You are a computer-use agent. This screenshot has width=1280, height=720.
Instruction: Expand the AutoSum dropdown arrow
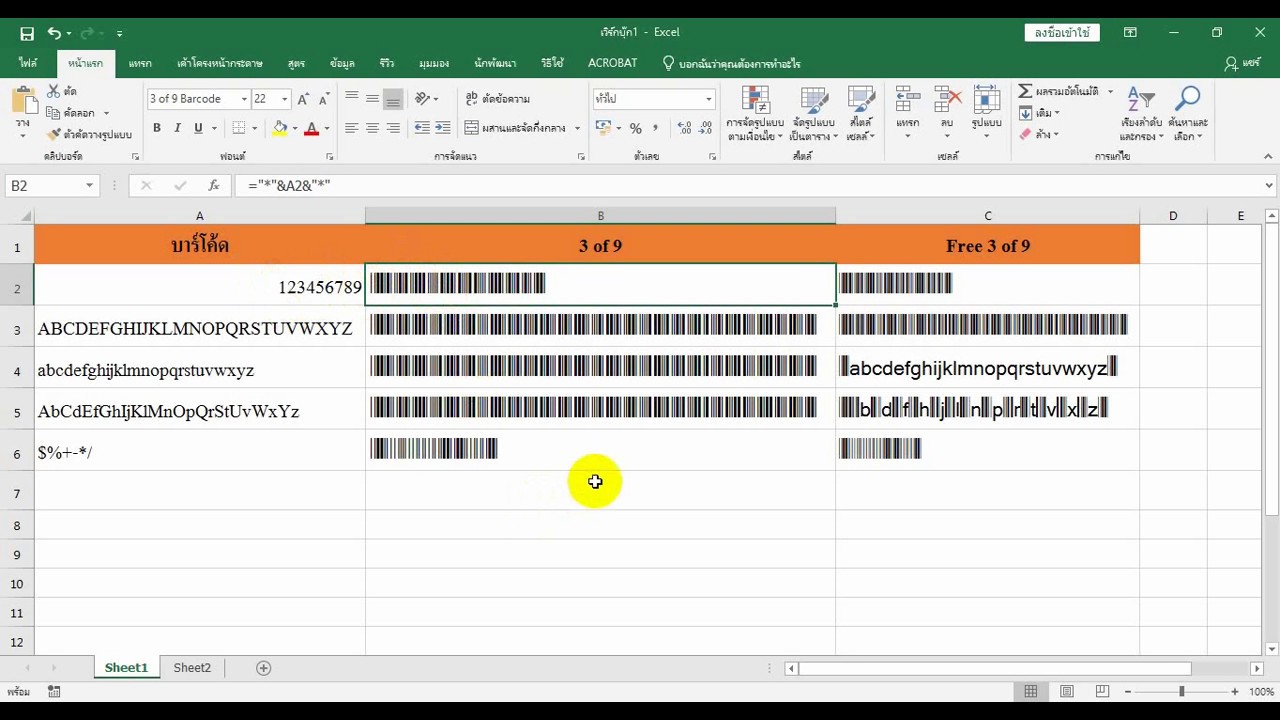pyautogui.click(x=1109, y=91)
